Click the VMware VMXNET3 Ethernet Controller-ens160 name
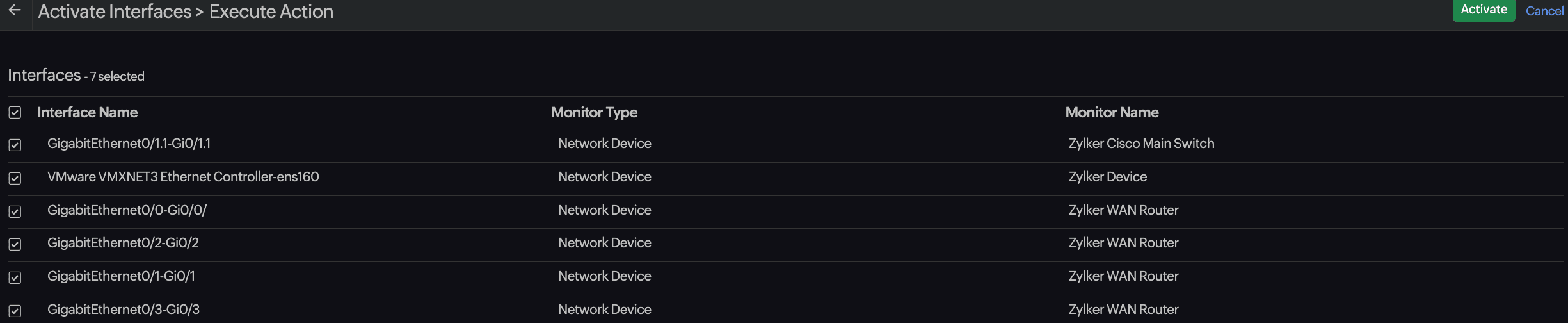The width and height of the screenshot is (1568, 323). pyautogui.click(x=183, y=177)
